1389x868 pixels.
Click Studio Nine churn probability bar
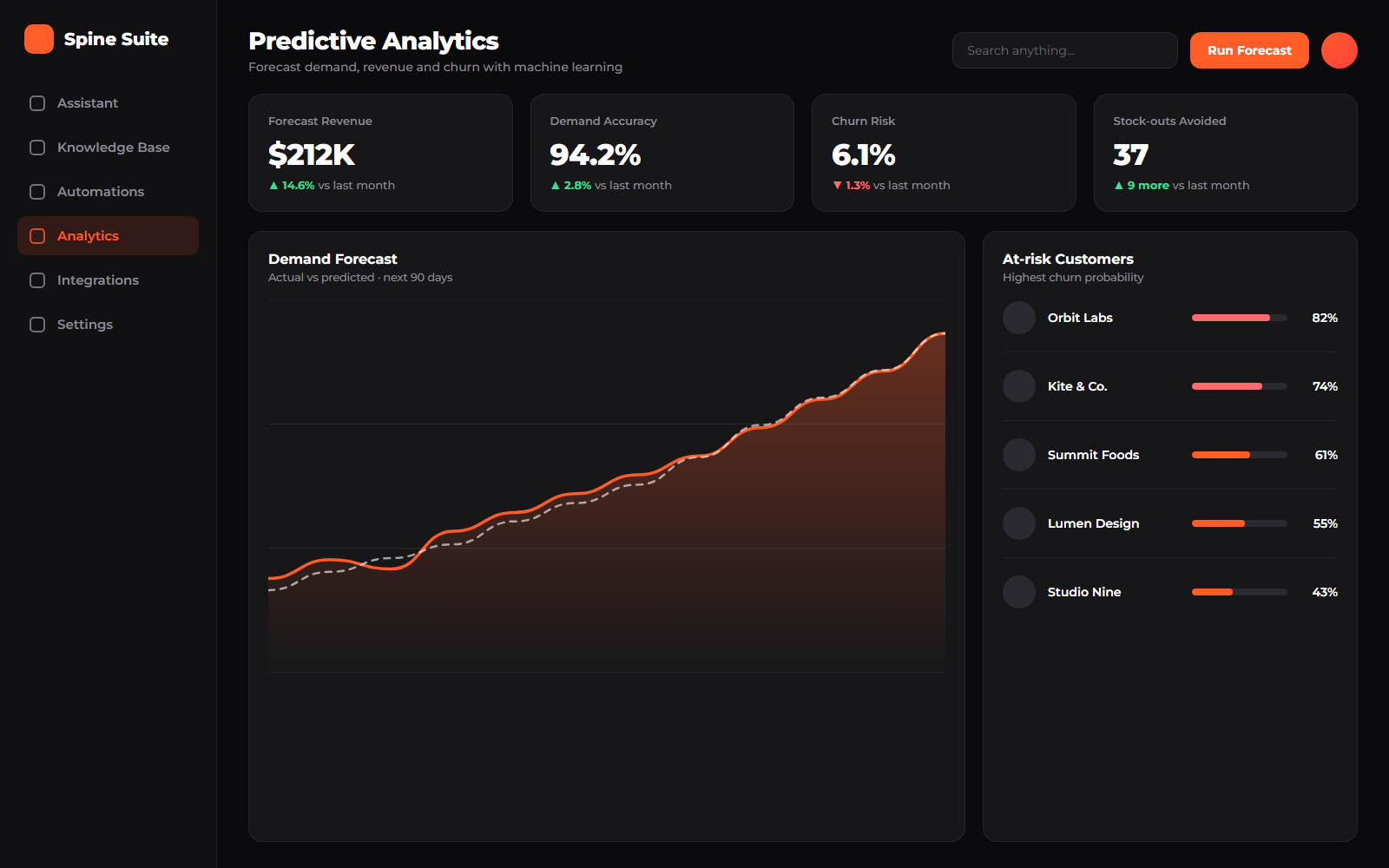(x=1240, y=592)
